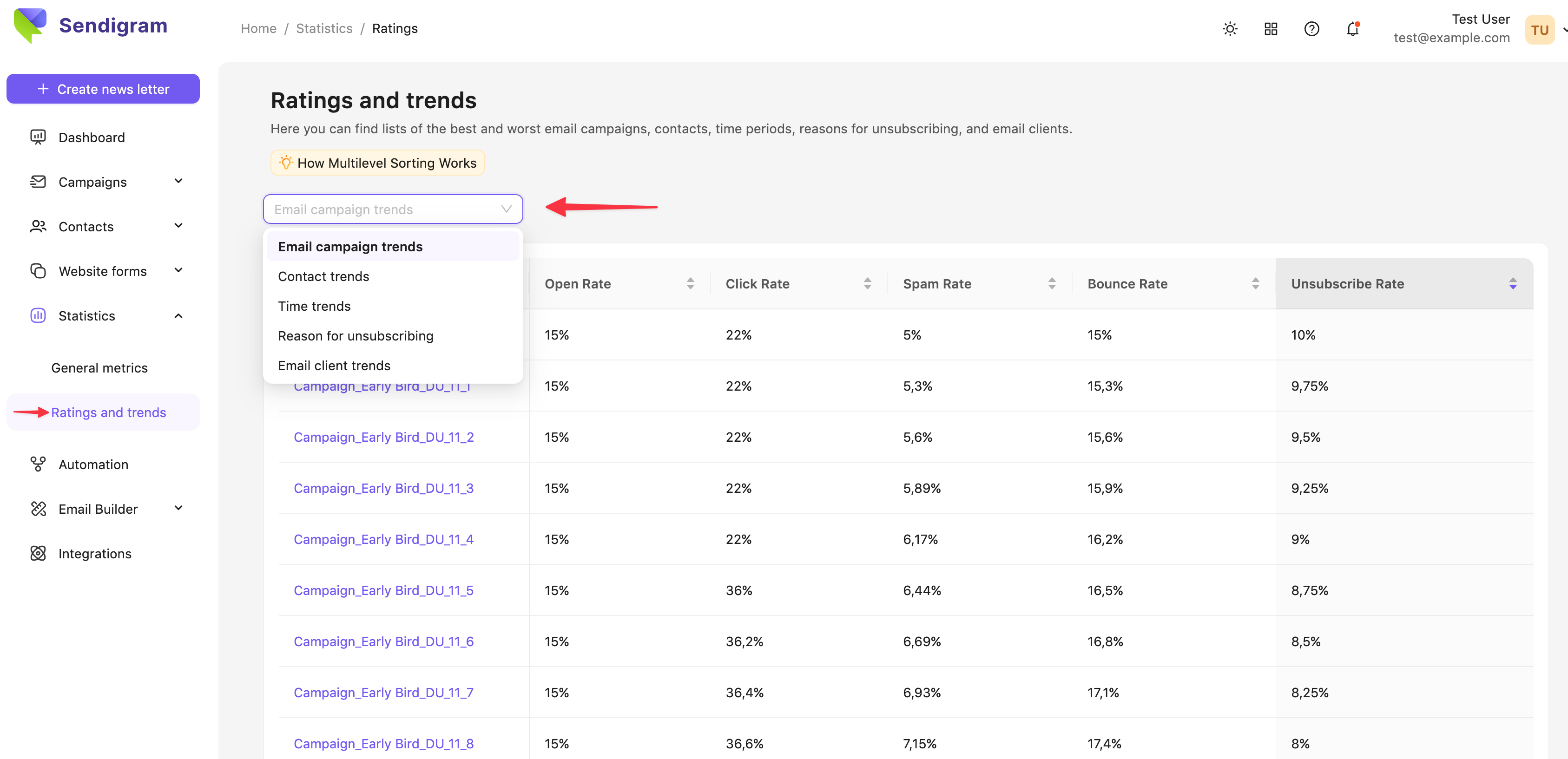Toggle sorting on Open Rate column
The image size is (1568, 759).
pos(690,283)
